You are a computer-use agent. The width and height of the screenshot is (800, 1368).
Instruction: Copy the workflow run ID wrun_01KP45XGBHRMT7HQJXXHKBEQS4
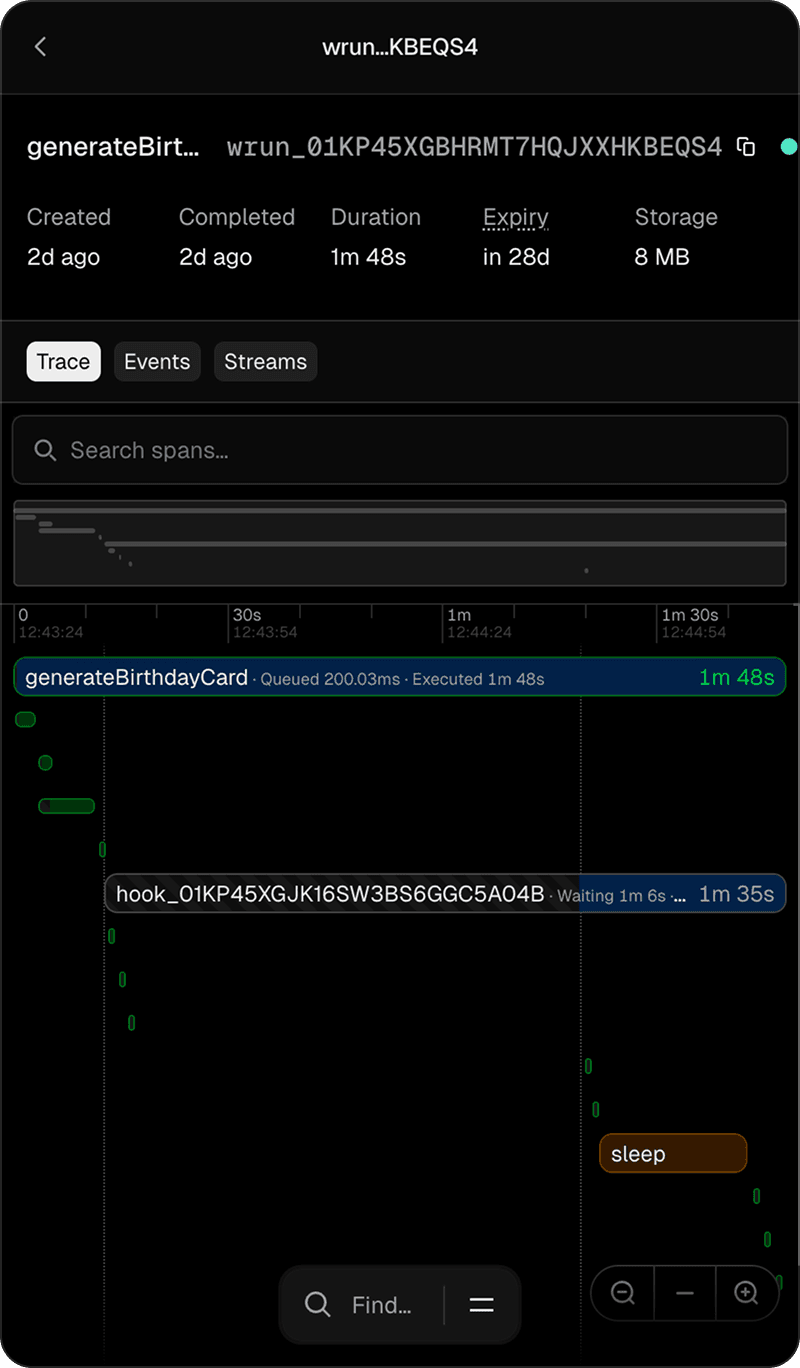745,146
